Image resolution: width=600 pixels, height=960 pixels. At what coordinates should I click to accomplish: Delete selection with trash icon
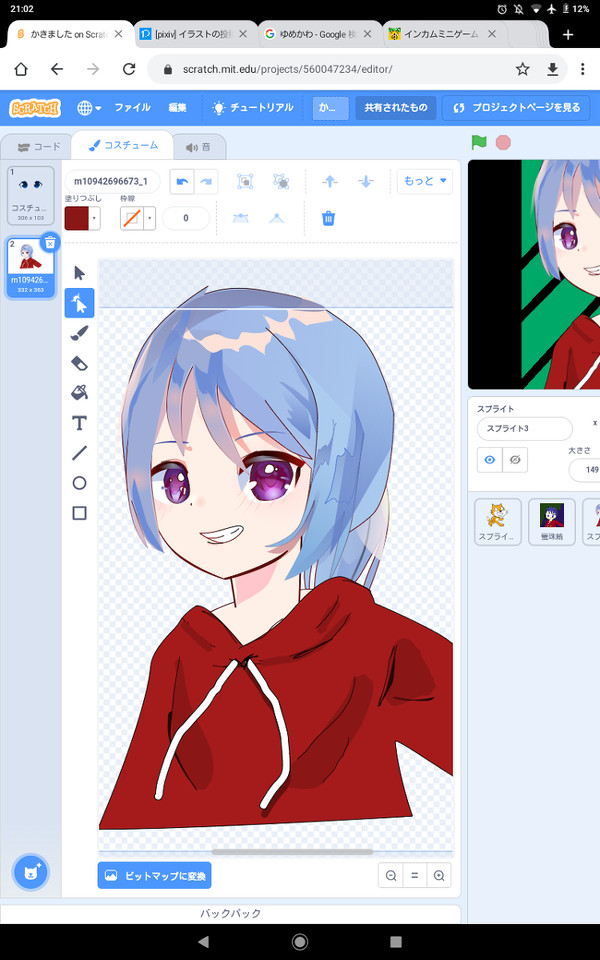[x=329, y=218]
